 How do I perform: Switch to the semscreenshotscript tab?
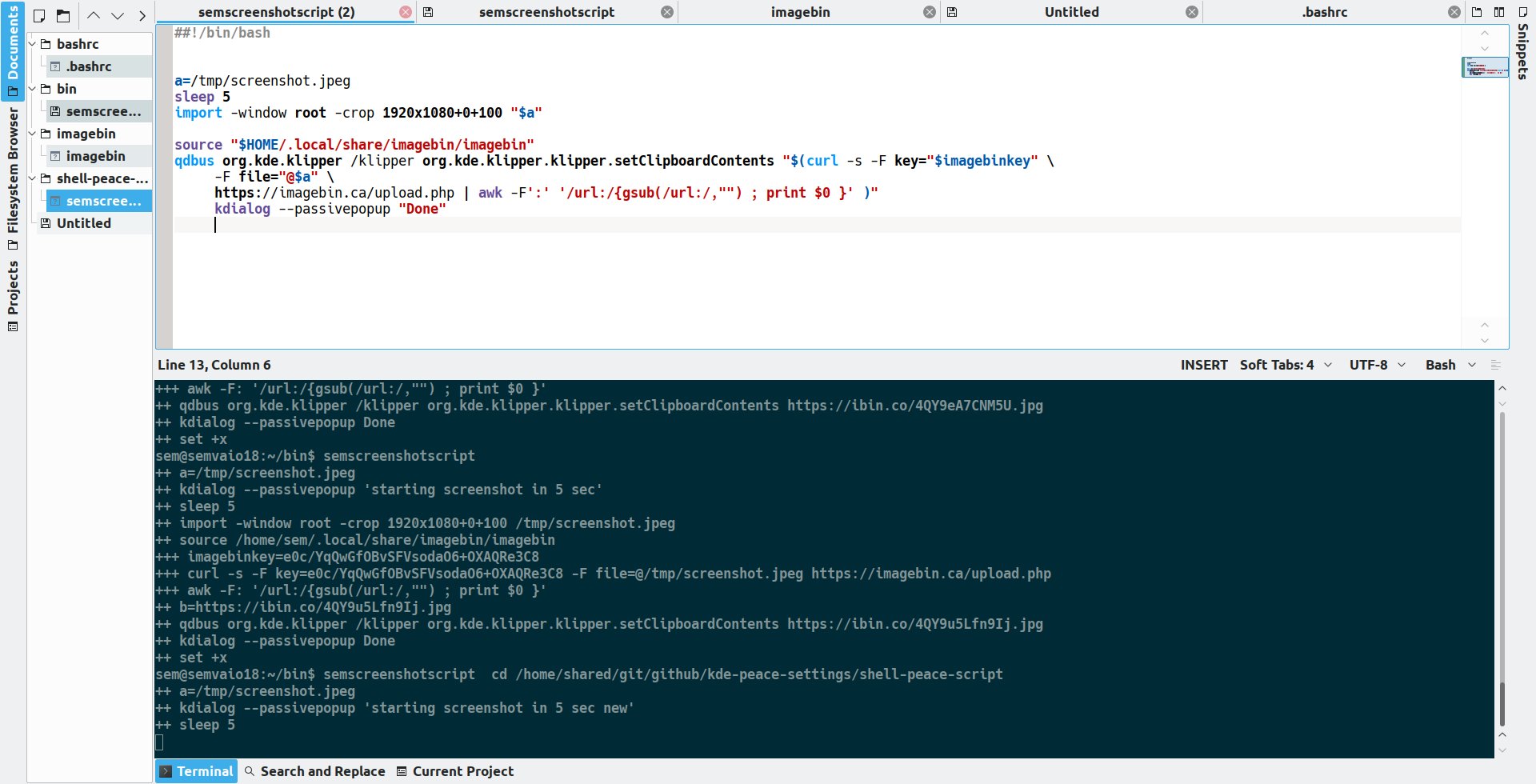point(546,12)
